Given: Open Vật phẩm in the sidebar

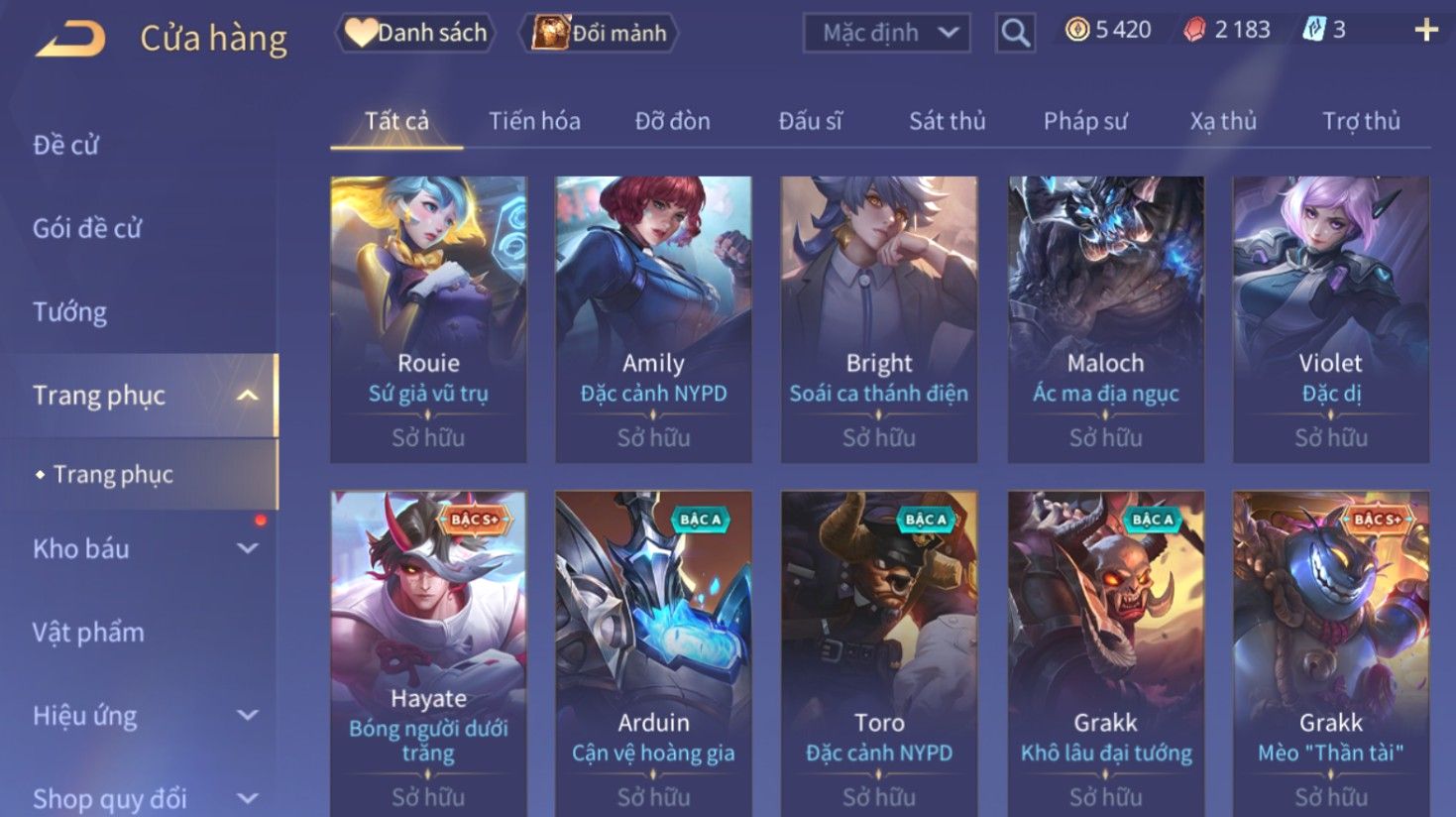Looking at the screenshot, I should pyautogui.click(x=88, y=632).
